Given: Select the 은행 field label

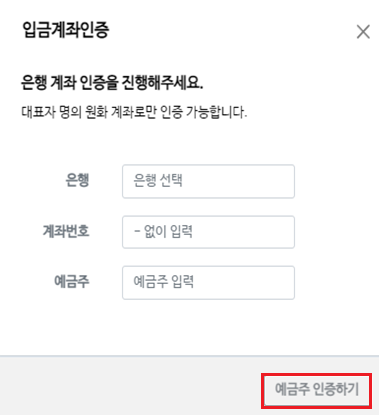Looking at the screenshot, I should (x=77, y=180).
